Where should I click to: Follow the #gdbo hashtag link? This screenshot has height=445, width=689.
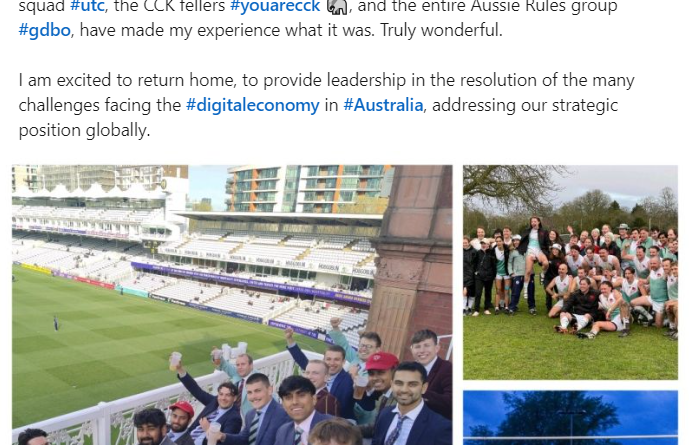click(44, 30)
